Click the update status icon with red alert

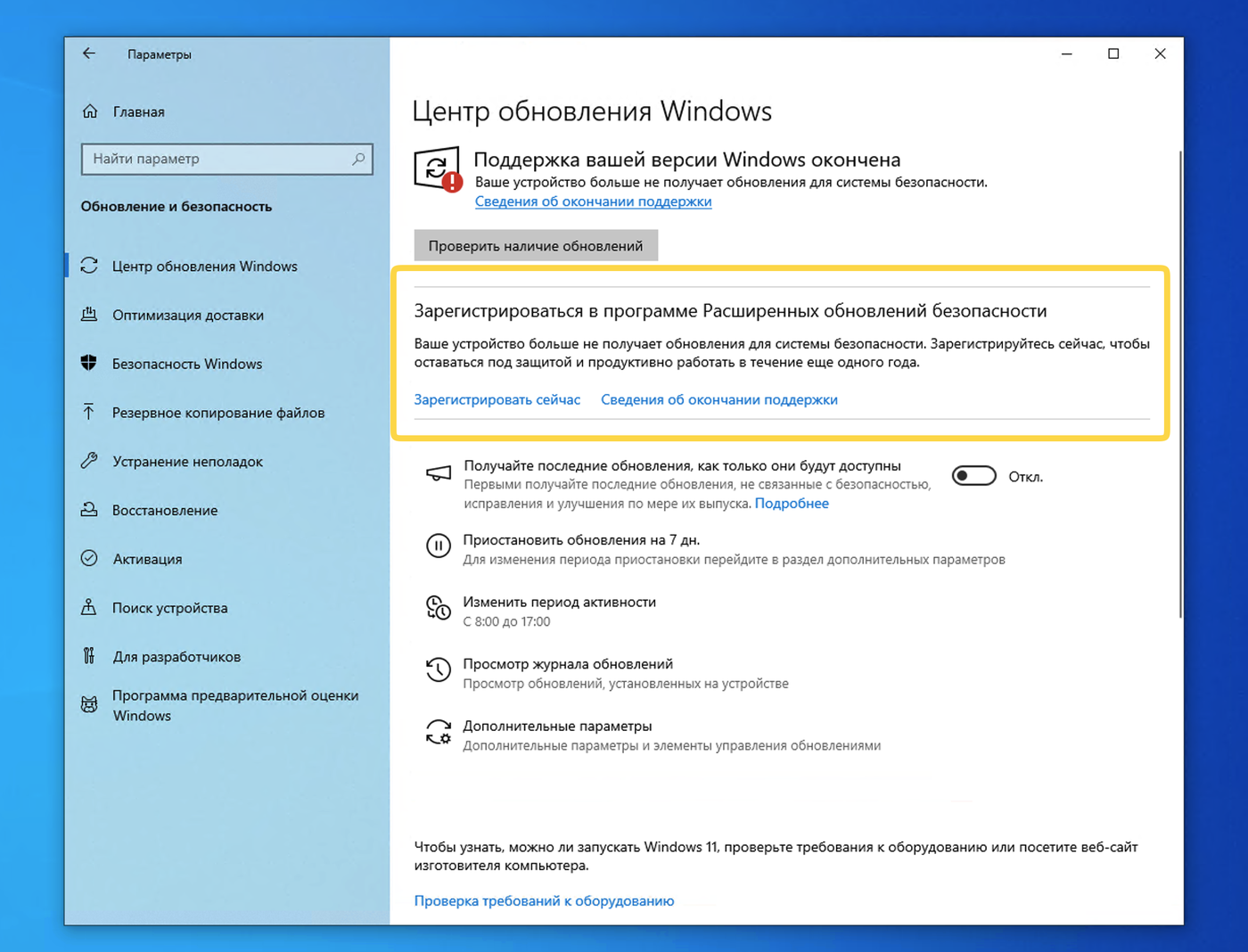[x=438, y=169]
